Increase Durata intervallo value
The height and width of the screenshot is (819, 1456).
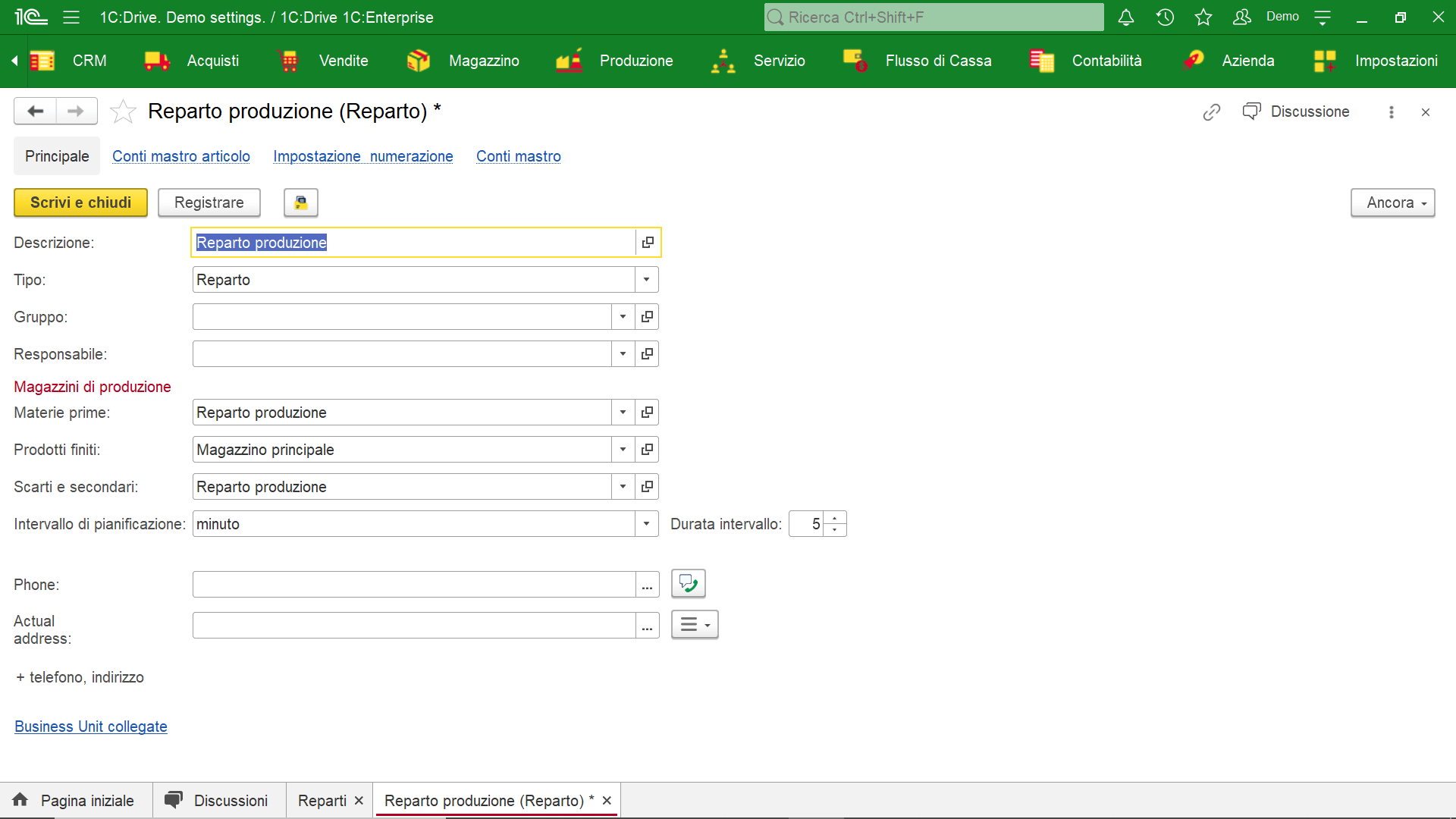coord(835,518)
